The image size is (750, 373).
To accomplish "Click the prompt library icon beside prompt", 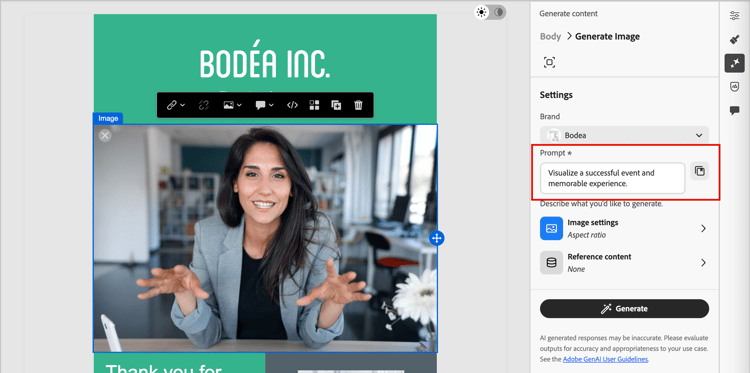I will [700, 171].
